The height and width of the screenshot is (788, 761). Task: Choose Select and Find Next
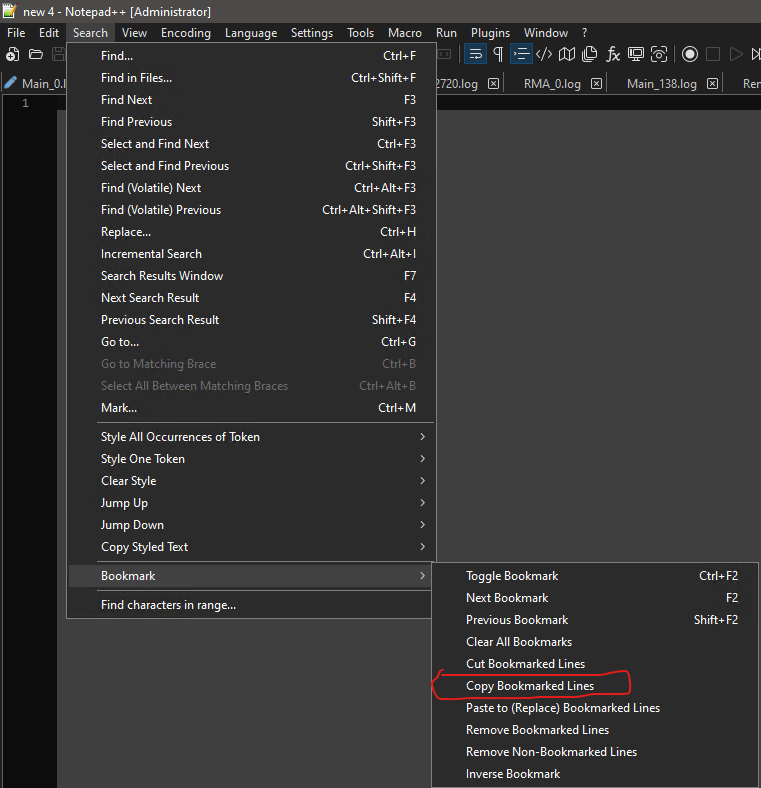251,144
